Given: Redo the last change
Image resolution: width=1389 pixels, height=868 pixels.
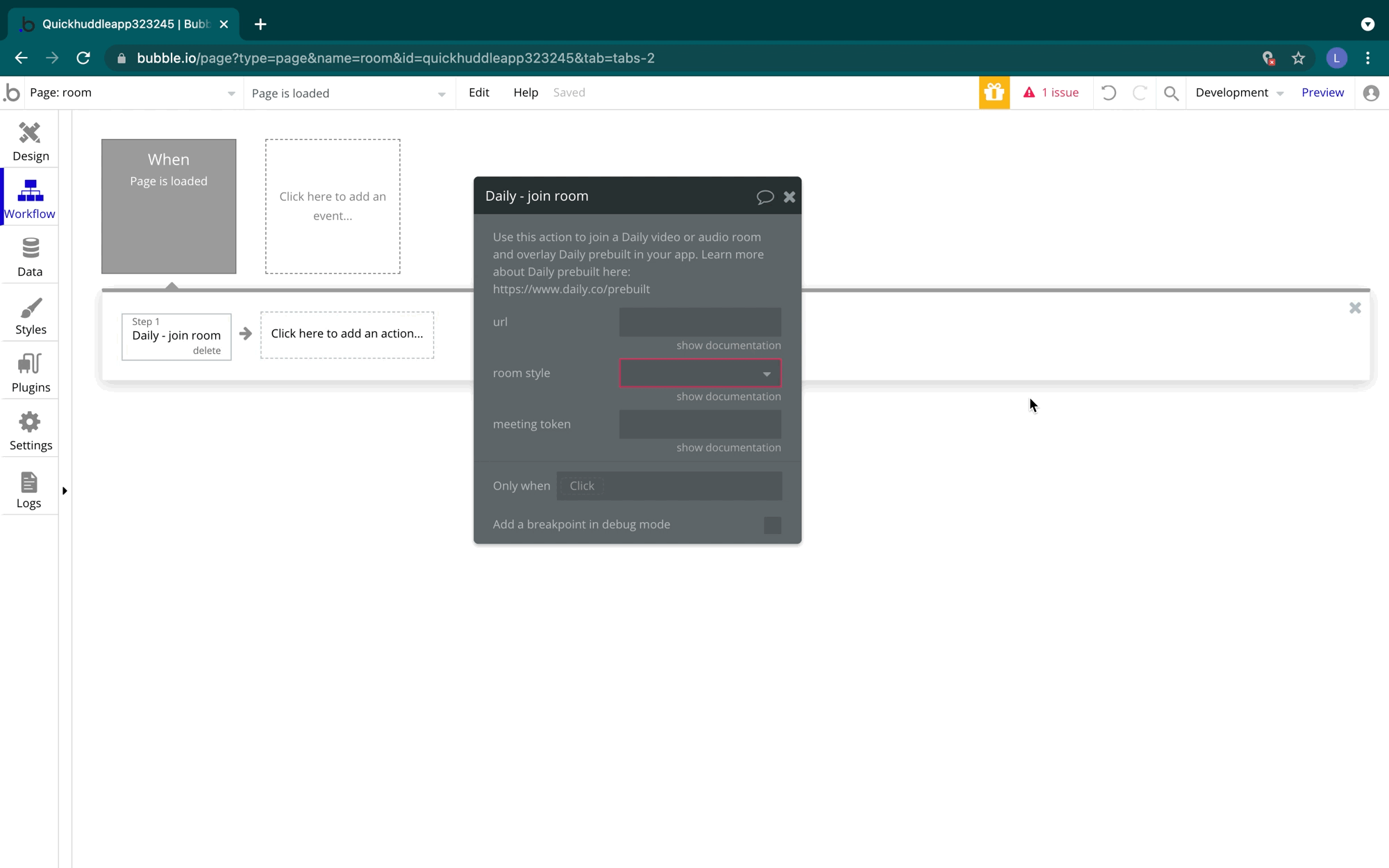Looking at the screenshot, I should [1139, 92].
